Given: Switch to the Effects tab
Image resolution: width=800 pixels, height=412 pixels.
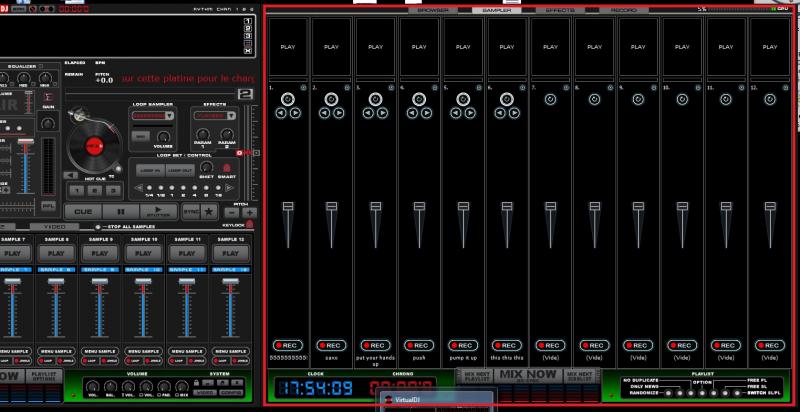Looking at the screenshot, I should point(559,9).
